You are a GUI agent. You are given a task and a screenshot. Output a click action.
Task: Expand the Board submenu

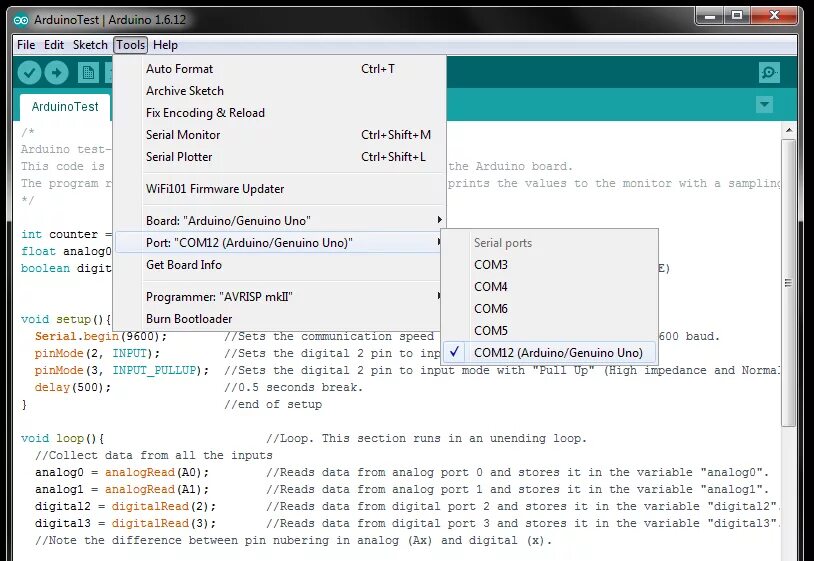280,221
